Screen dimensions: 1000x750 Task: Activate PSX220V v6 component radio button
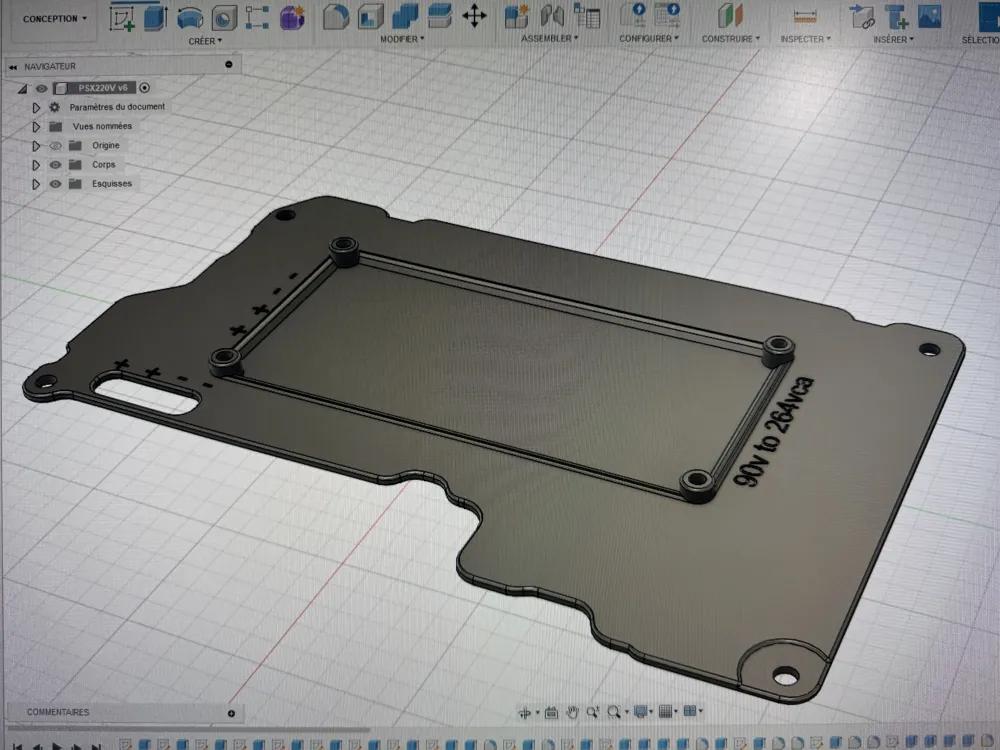pyautogui.click(x=145, y=88)
